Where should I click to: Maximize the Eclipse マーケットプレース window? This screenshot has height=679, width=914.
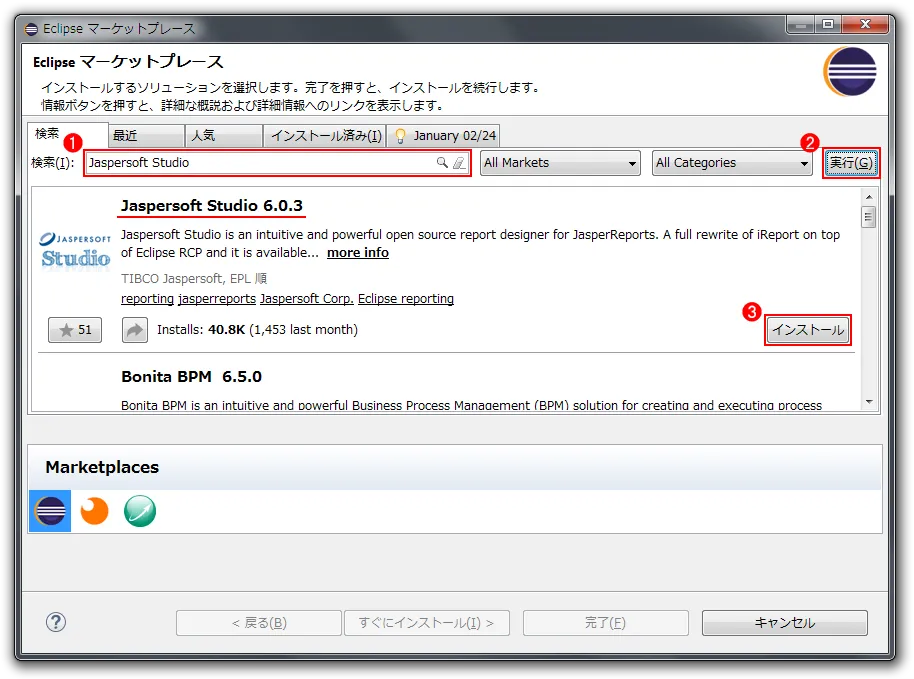[828, 24]
